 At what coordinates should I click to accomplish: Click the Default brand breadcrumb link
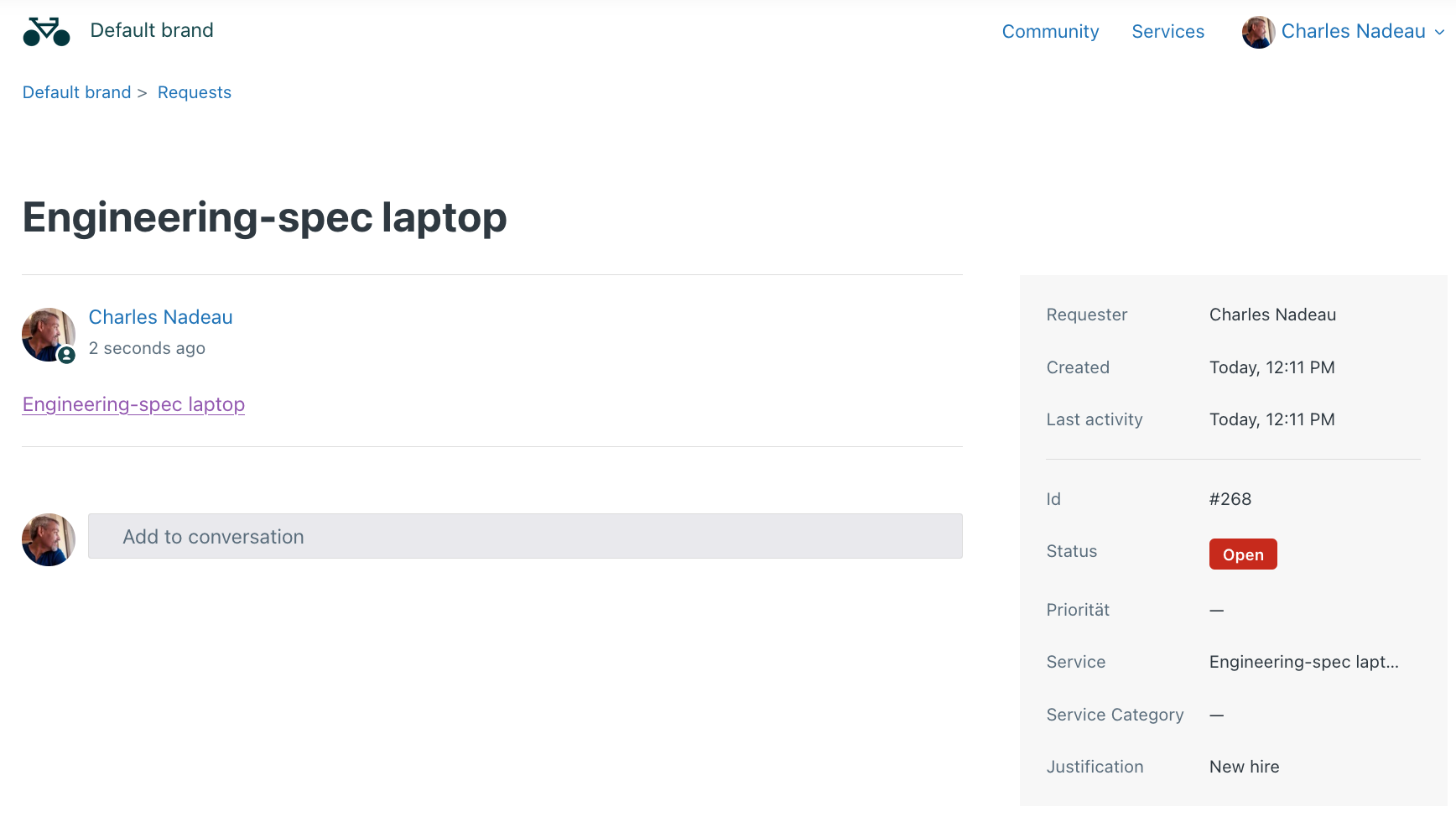(76, 92)
